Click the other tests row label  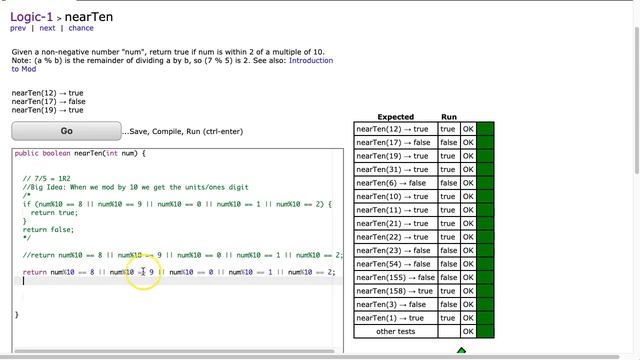(396, 331)
